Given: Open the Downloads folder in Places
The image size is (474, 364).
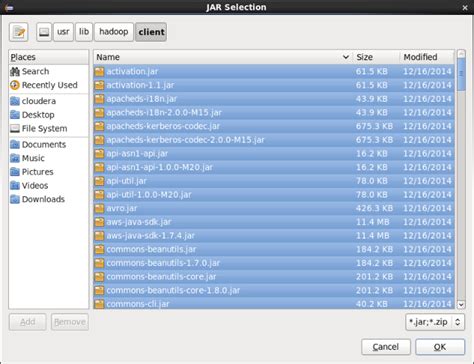Looking at the screenshot, I should coord(37,199).
